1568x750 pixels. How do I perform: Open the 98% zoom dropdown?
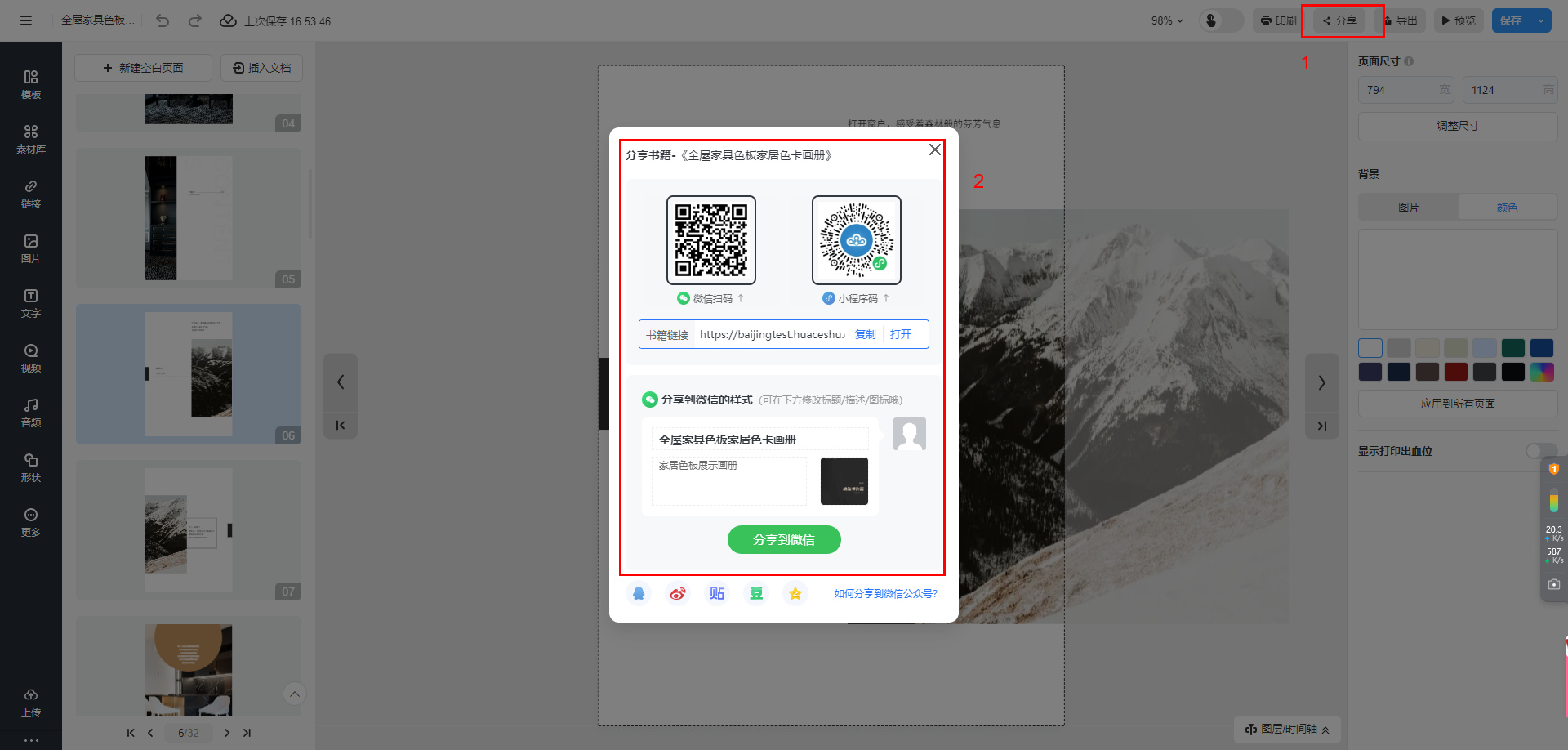pos(1167,20)
